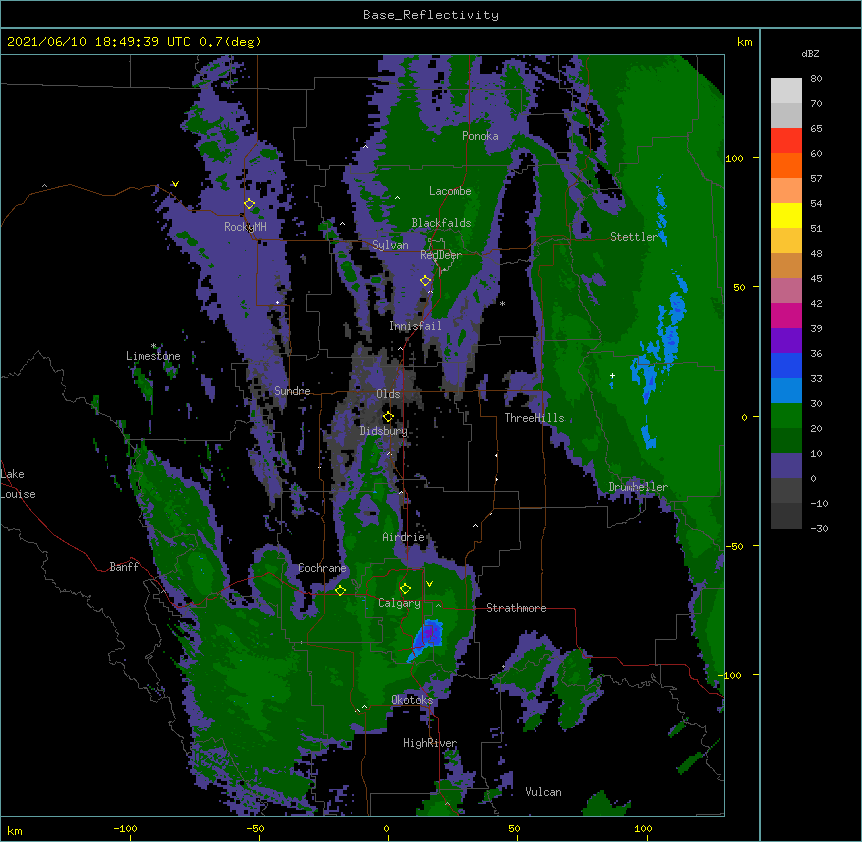Pick the magenta 39-42 dBZ legend swatch
Screen dimensions: 862x842
pos(786,315)
